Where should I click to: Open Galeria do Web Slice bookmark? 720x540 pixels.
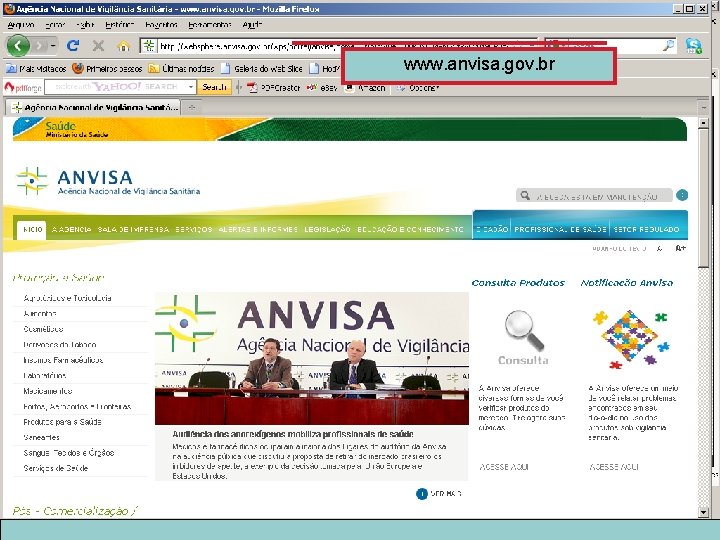[x=262, y=69]
